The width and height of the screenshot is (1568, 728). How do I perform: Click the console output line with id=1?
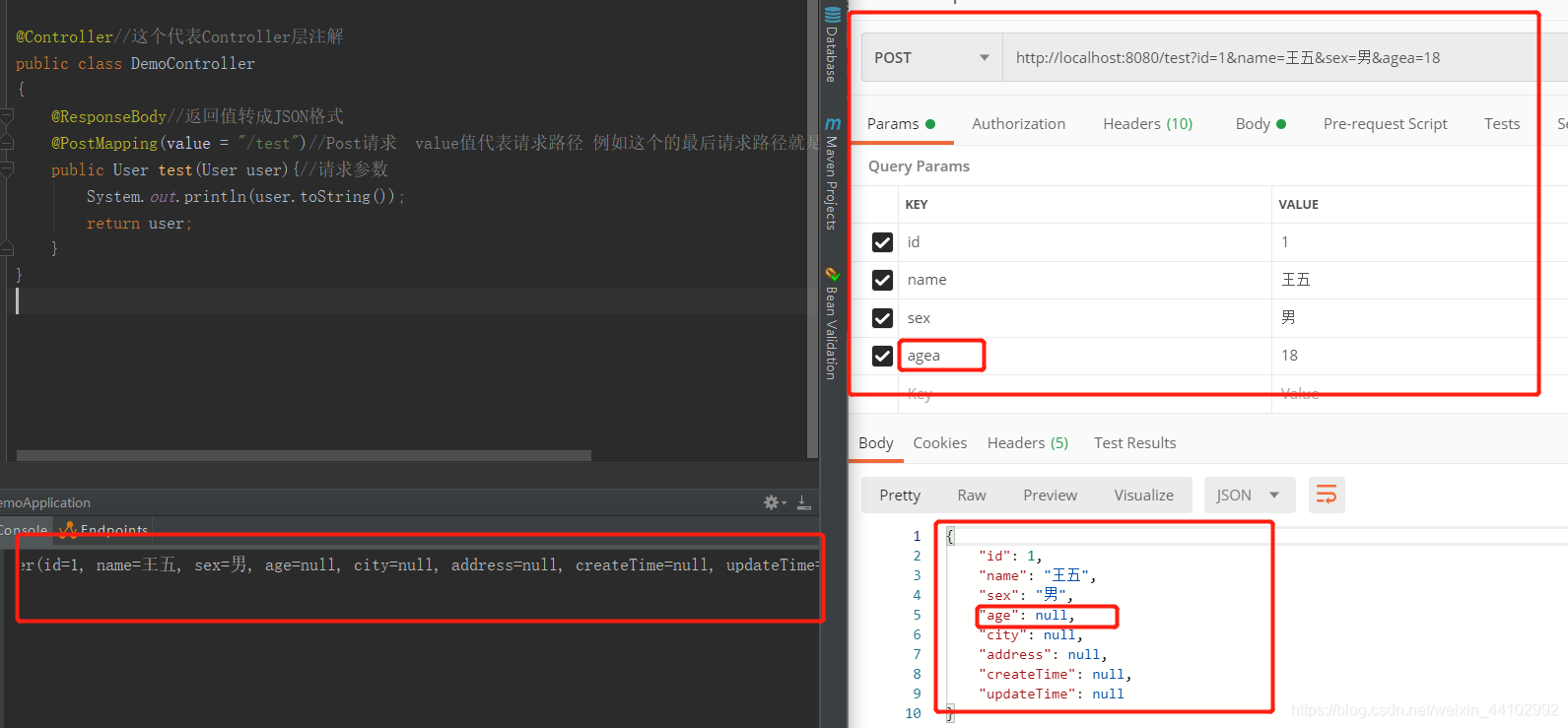point(419,564)
